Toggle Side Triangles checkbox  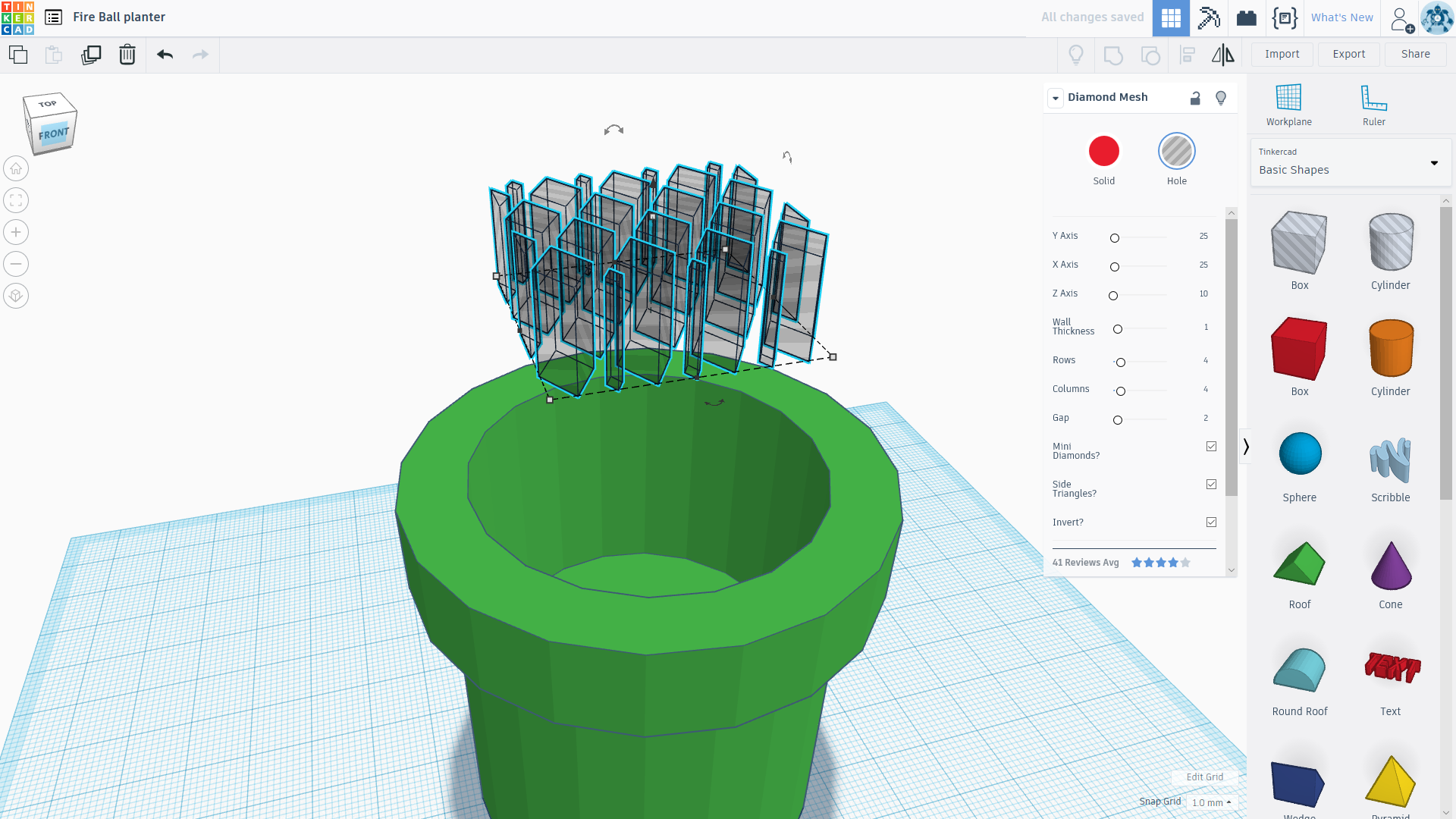1211,485
